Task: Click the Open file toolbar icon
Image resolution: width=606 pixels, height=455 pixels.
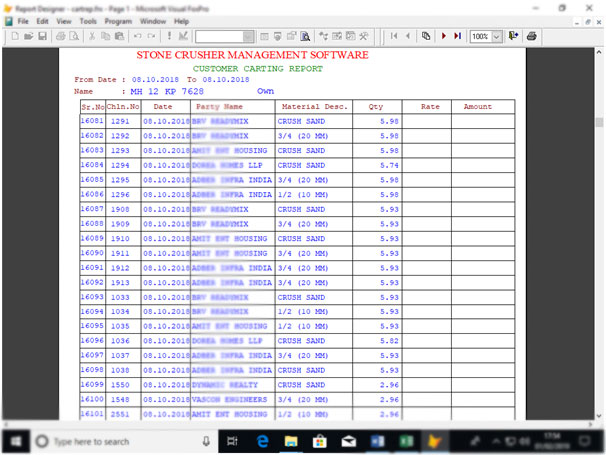Action: [x=28, y=36]
